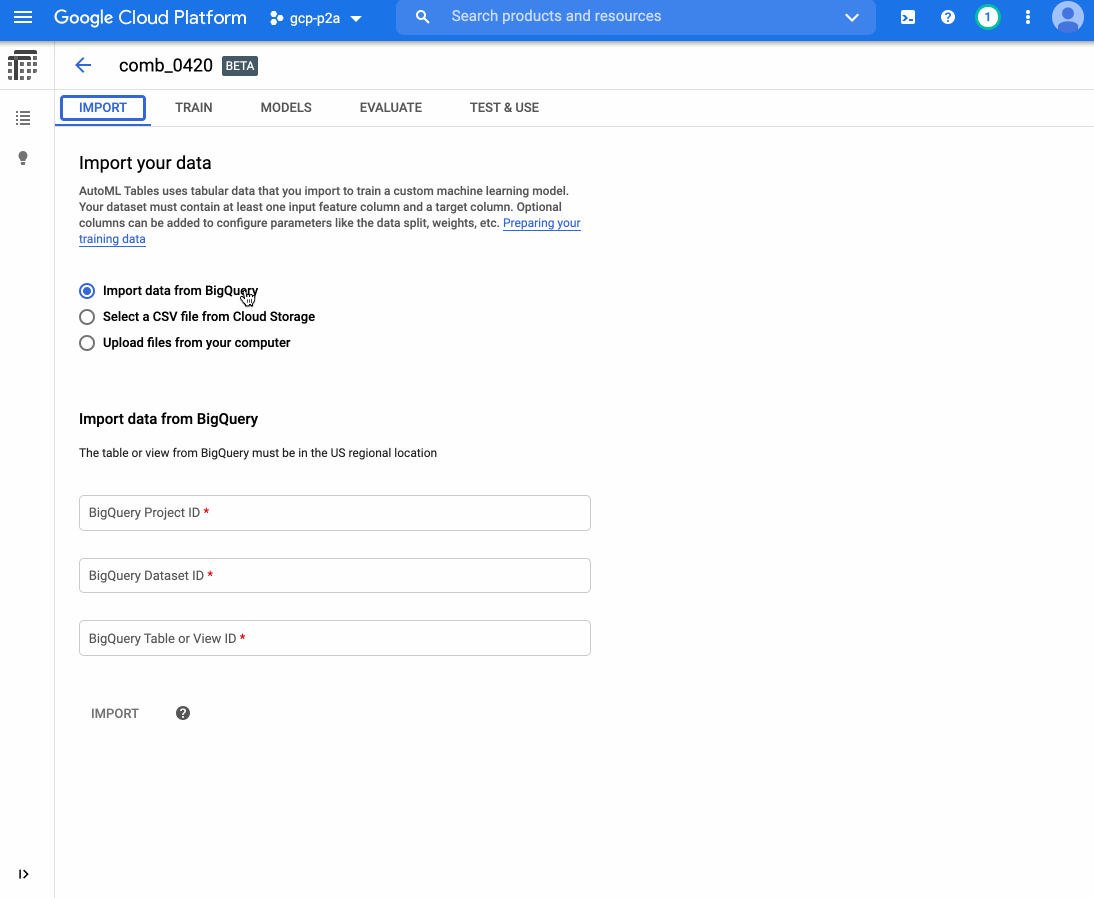Select Import data from BigQuery radio button
The height and width of the screenshot is (898, 1094).
[87, 290]
